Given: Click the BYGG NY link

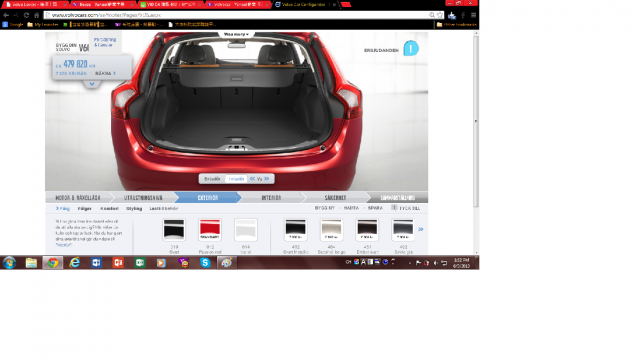Looking at the screenshot, I should 324,208.
